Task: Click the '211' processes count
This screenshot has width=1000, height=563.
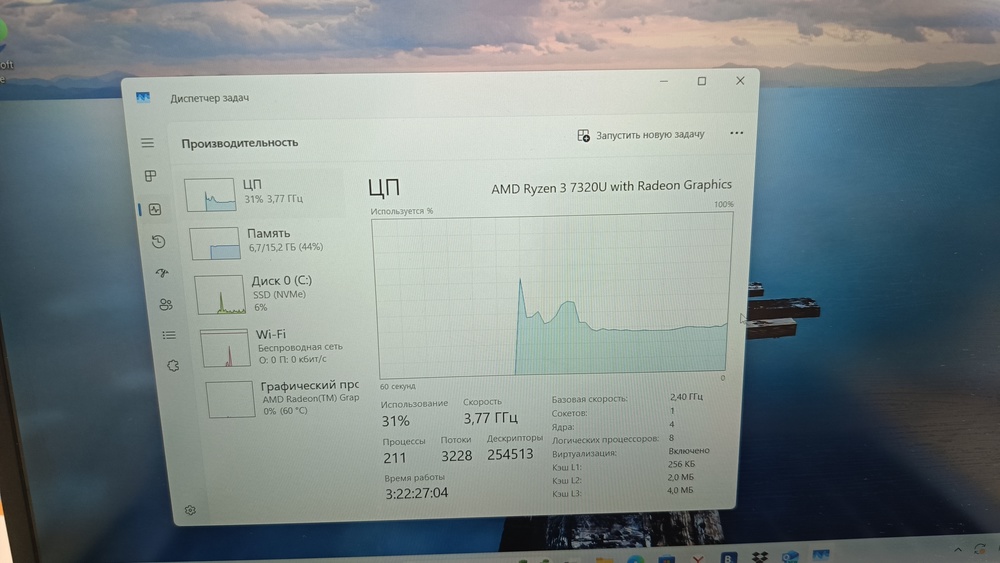Action: pos(395,458)
